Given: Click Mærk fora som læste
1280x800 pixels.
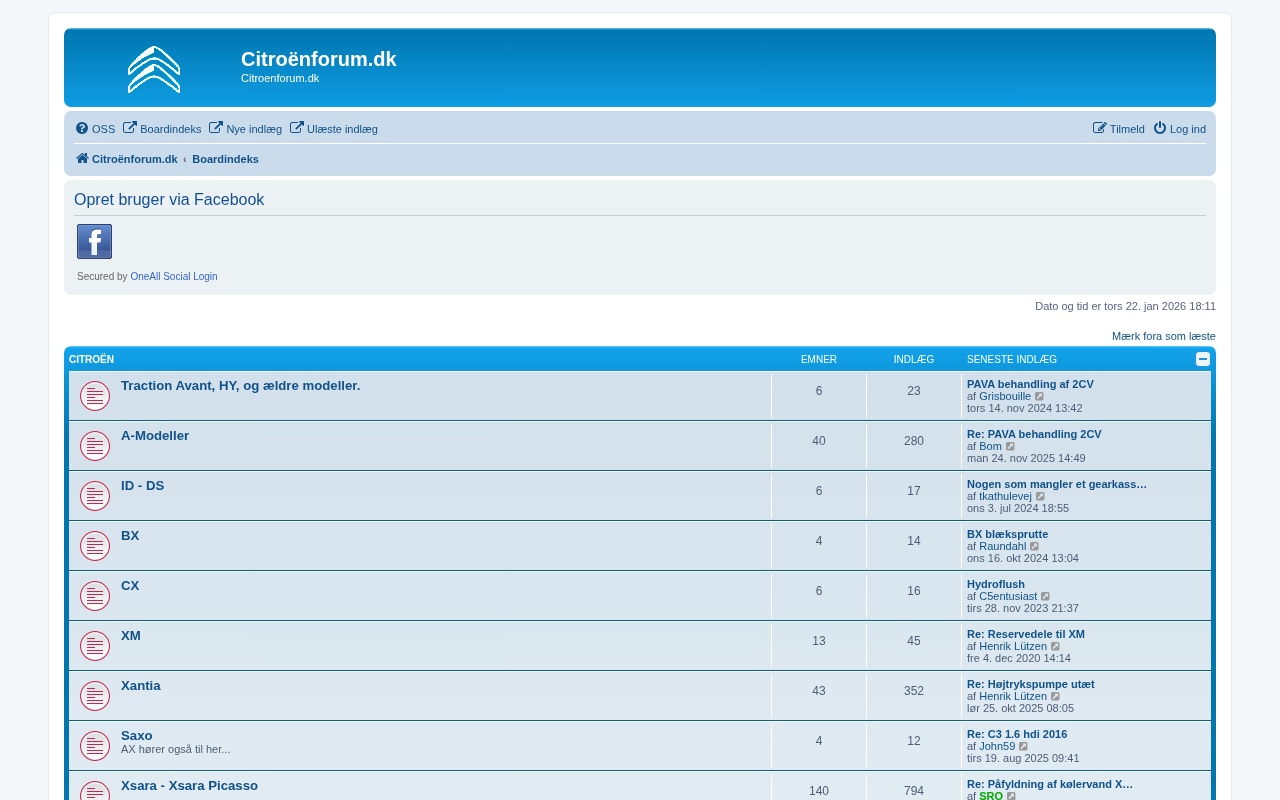Looking at the screenshot, I should click(1164, 336).
